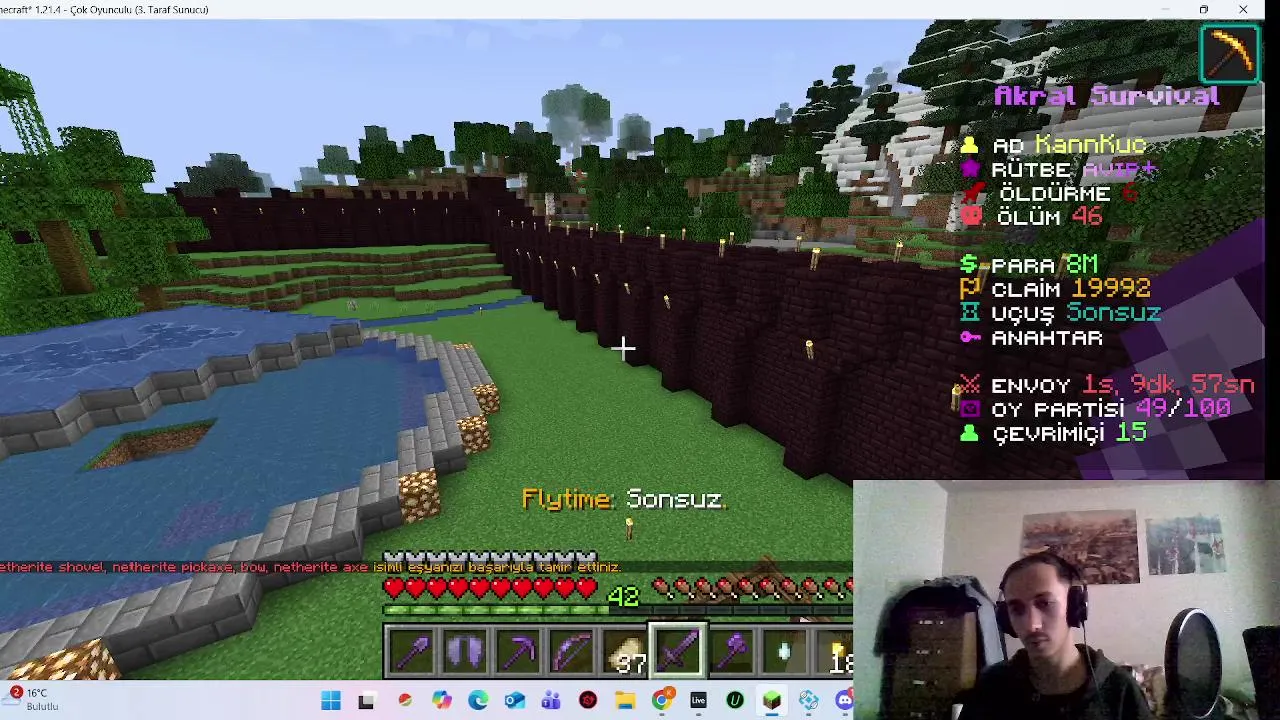Click the red skull icon beside ÖLÜM
Image resolution: width=1280 pixels, height=720 pixels.
(970, 217)
